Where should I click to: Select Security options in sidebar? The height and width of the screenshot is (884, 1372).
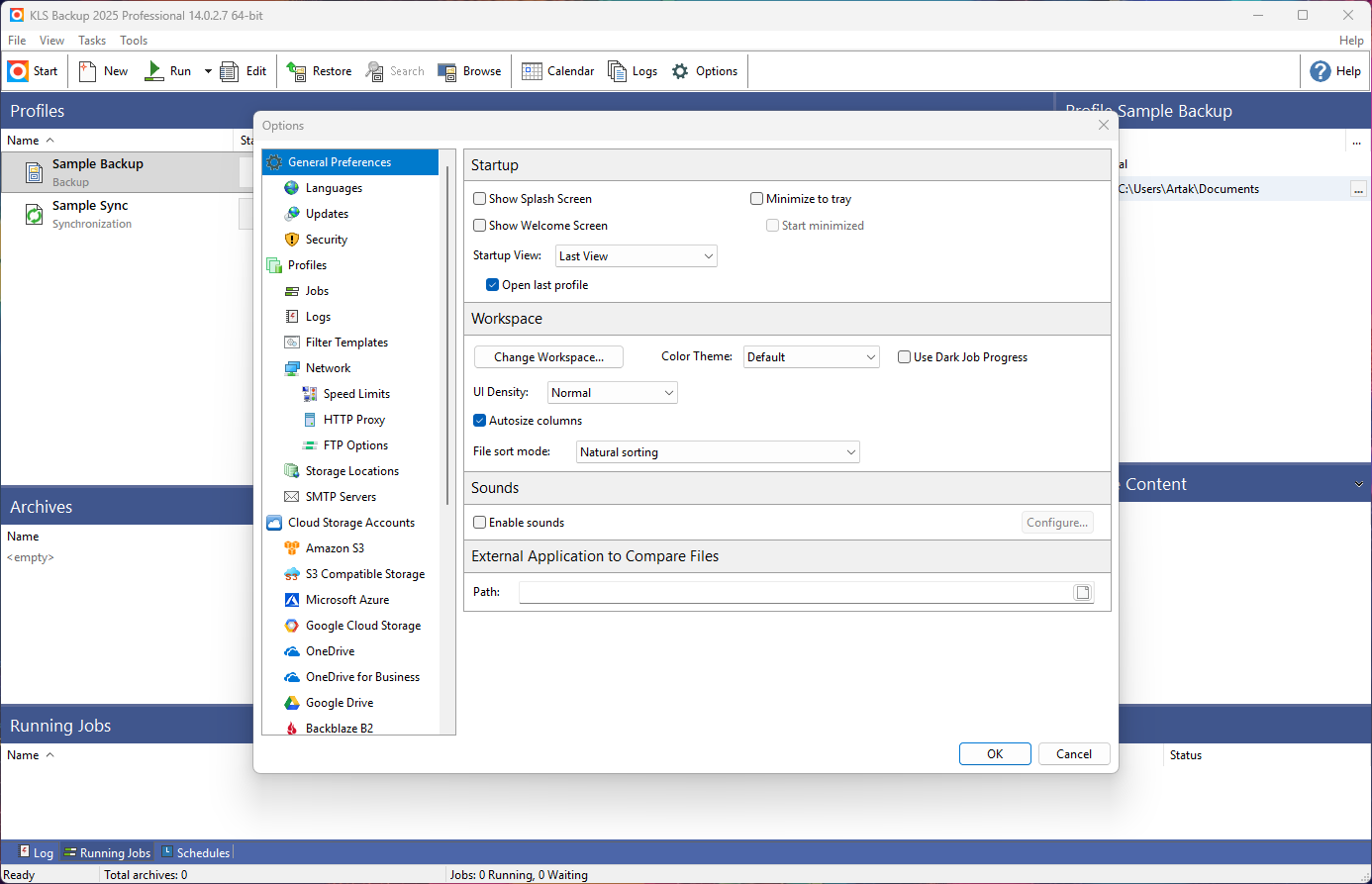(326, 240)
